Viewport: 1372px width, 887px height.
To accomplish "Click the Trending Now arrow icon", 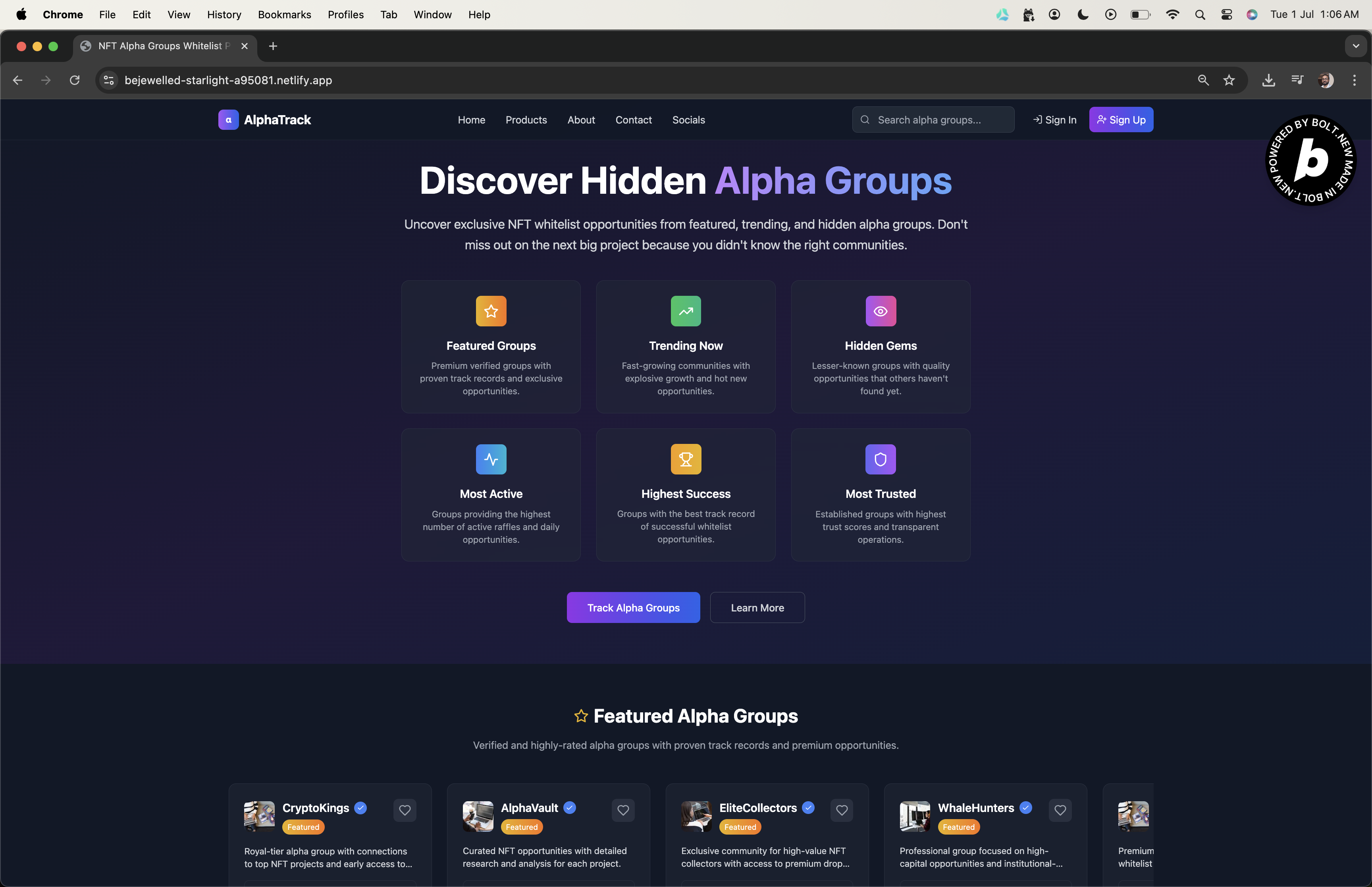I will [685, 311].
